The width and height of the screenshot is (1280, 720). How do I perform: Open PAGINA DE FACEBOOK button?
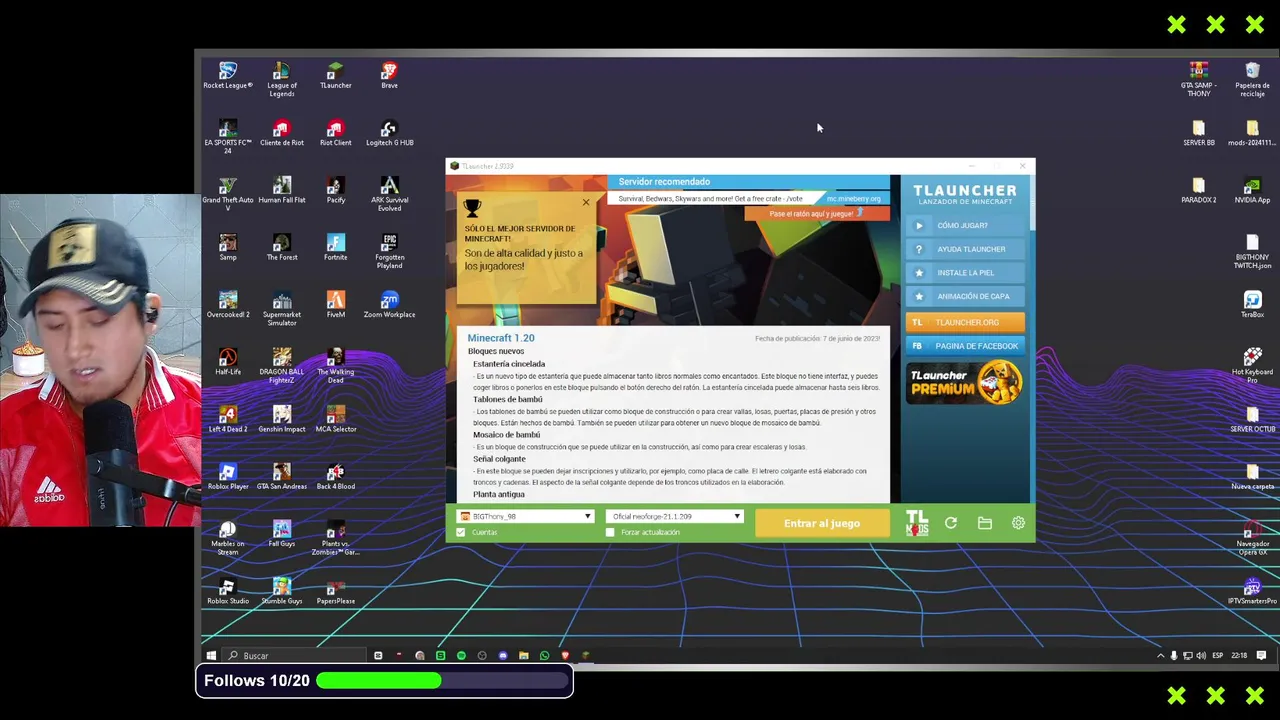(x=965, y=346)
